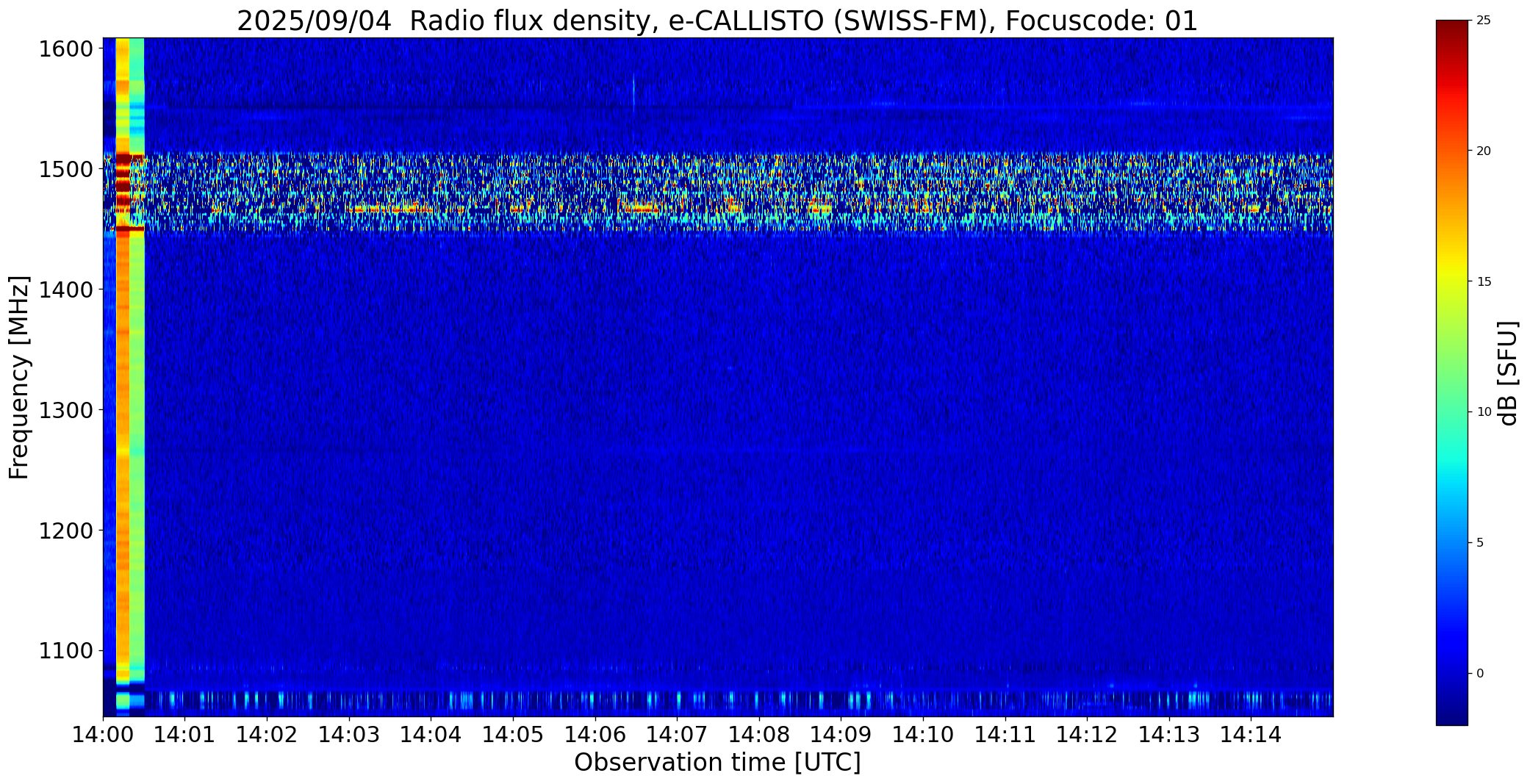Click the 14:11 time tick label
Screen dimensions: 1530x784
point(1005,734)
